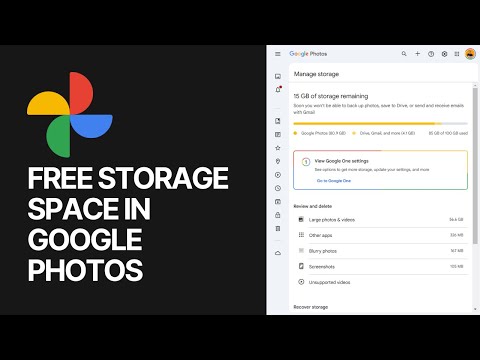Image resolution: width=480 pixels, height=360 pixels.
Task: Open the Archive sidebar icon
Action: click(278, 202)
